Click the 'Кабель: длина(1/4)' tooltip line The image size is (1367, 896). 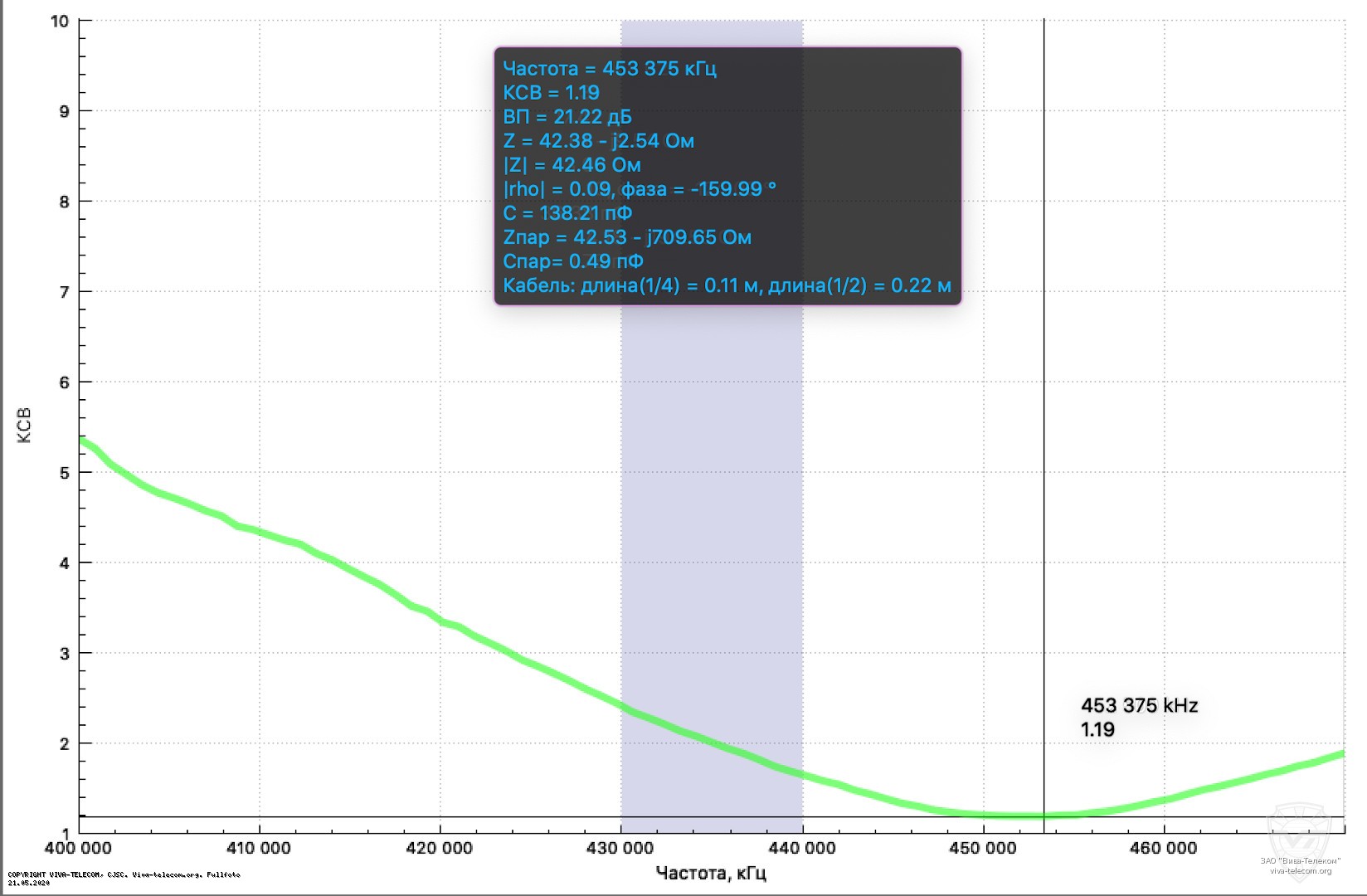(727, 285)
